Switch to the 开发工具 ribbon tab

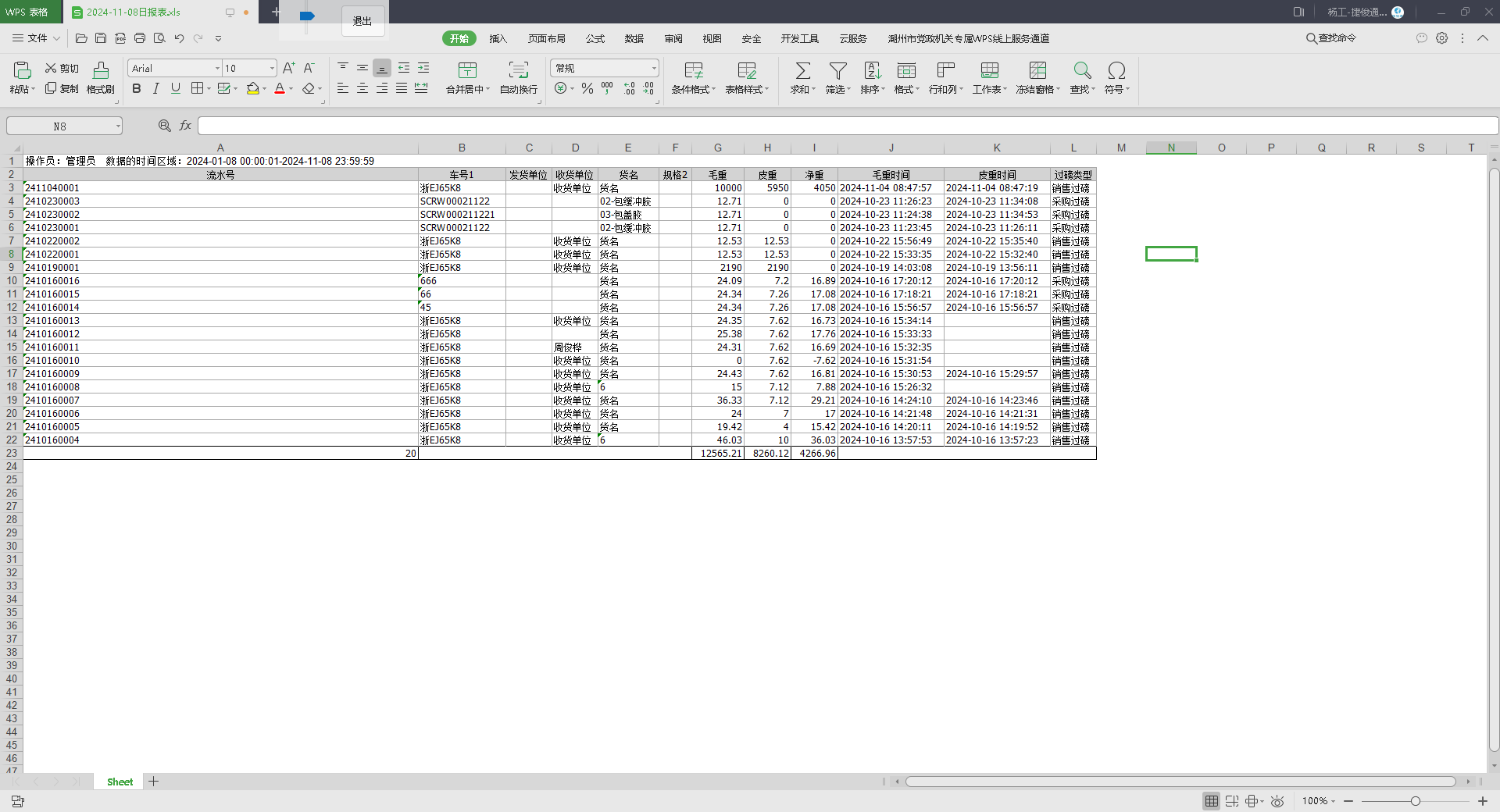[799, 38]
